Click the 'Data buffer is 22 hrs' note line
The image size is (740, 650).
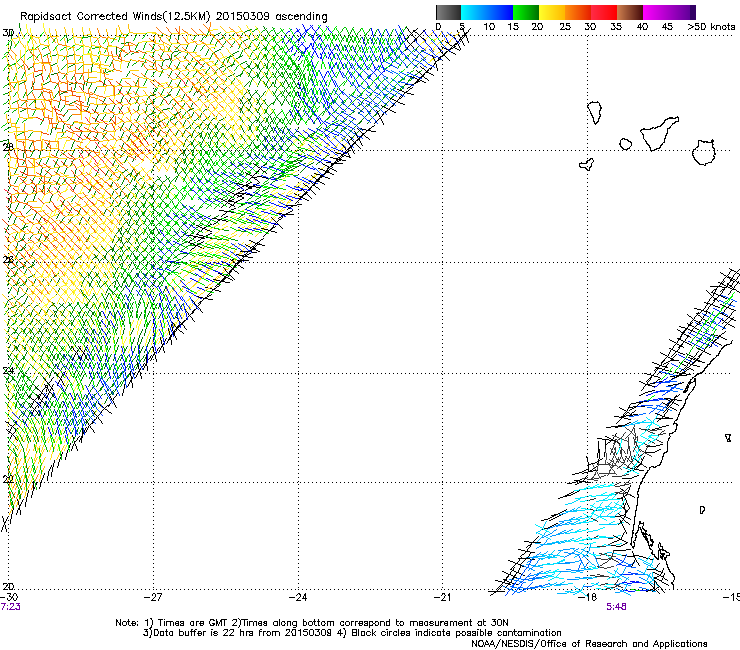click(x=352, y=633)
